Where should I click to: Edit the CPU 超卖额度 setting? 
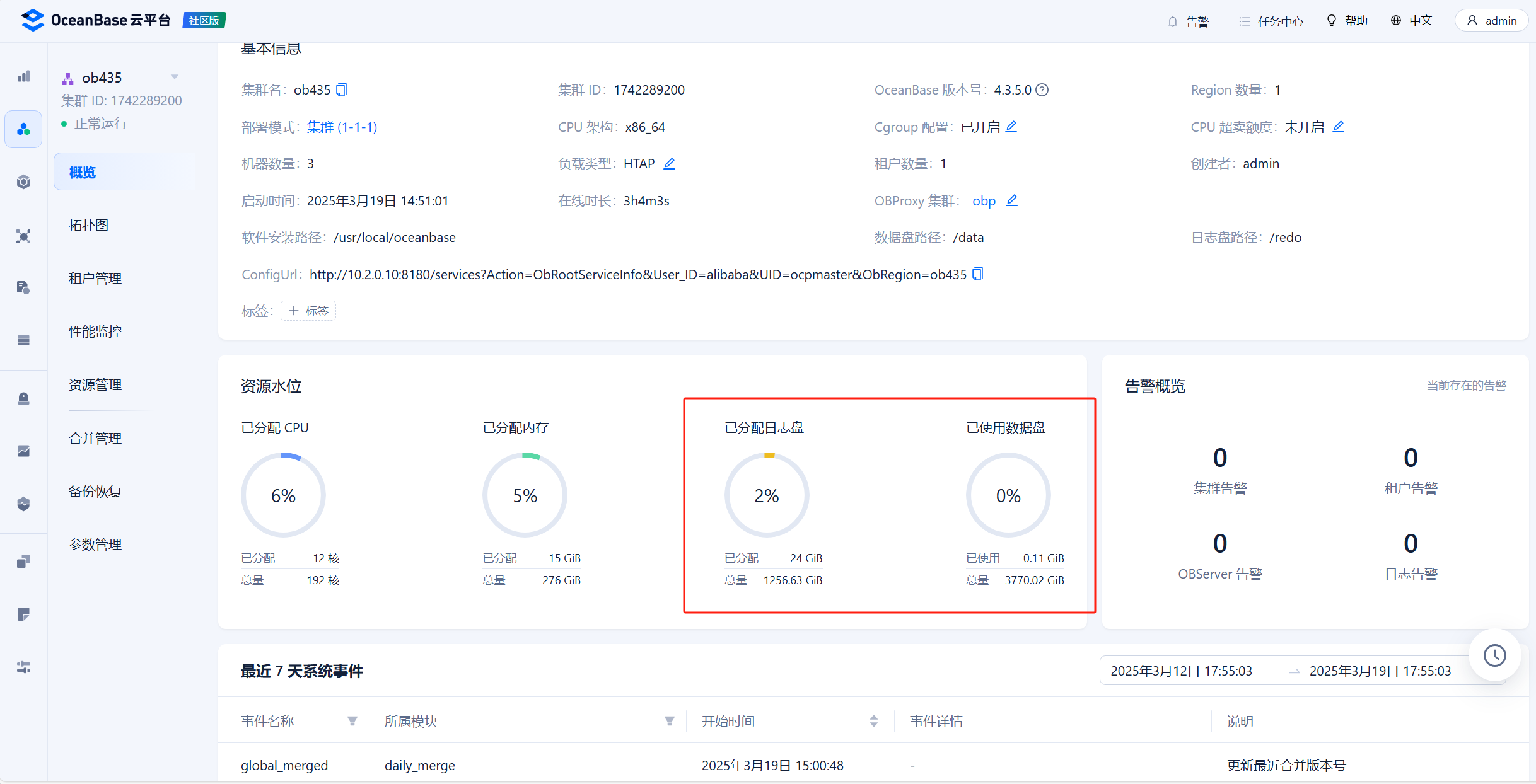(x=1338, y=127)
